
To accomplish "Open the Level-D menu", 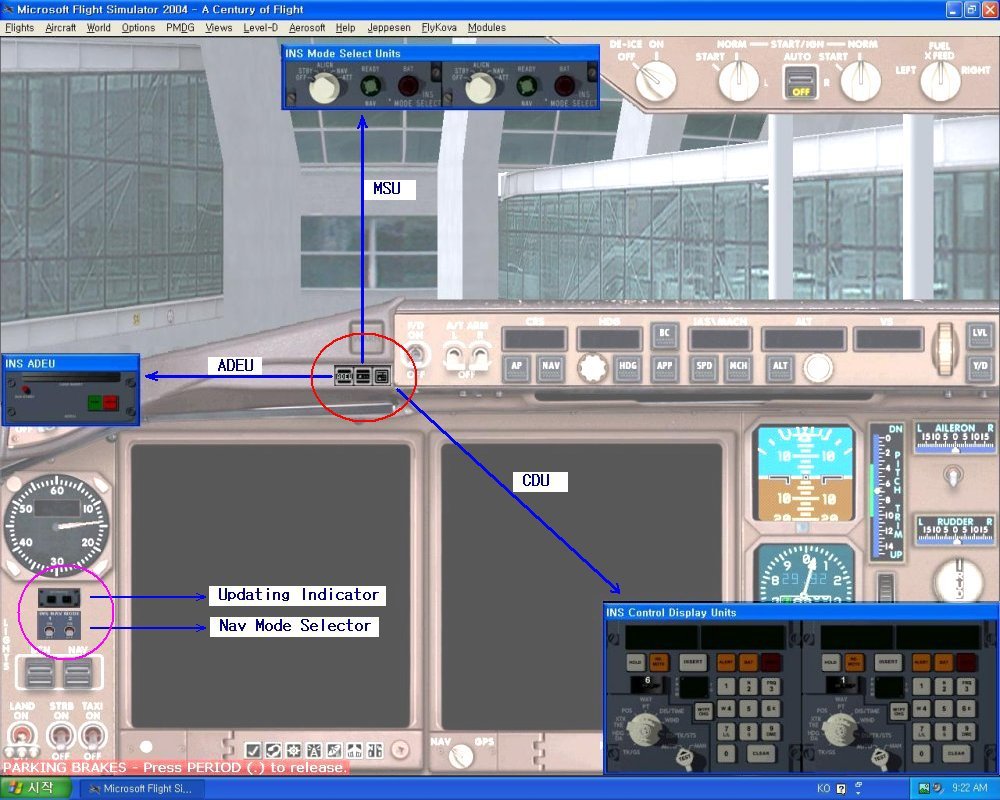I will [x=260, y=27].
